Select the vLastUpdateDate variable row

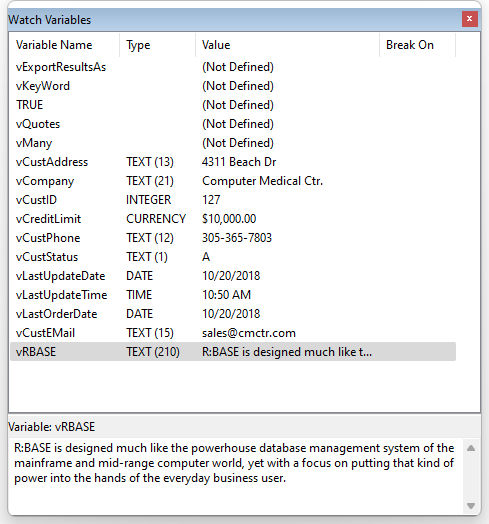(233, 276)
